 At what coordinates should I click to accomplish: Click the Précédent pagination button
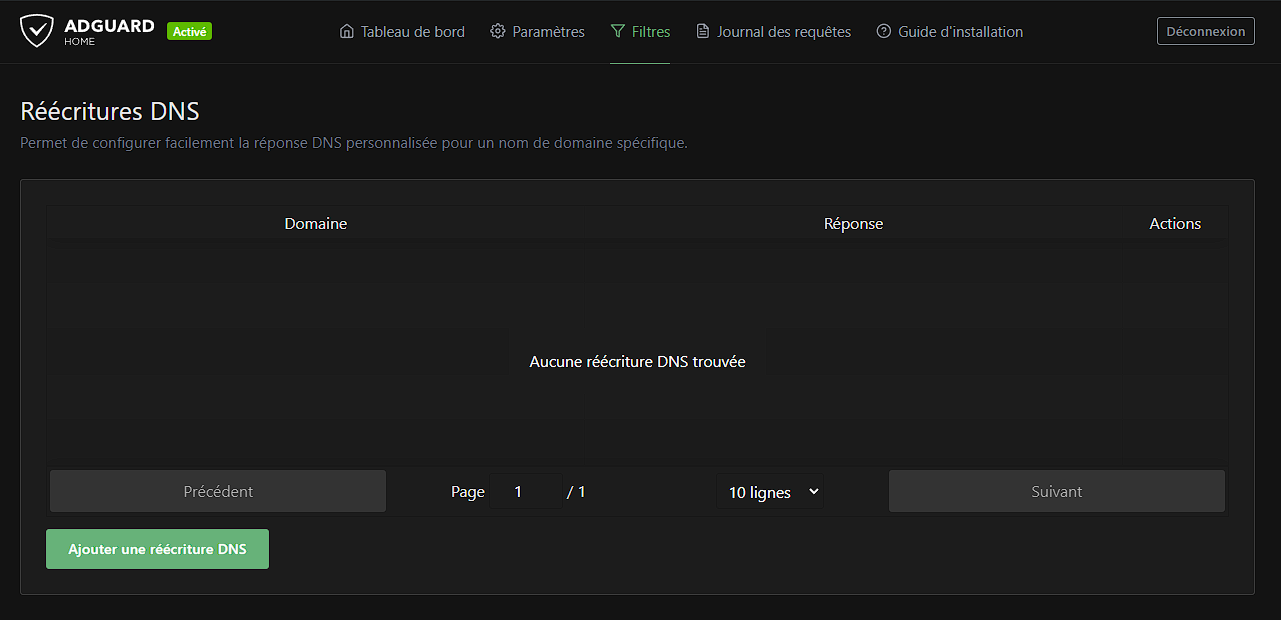218,491
